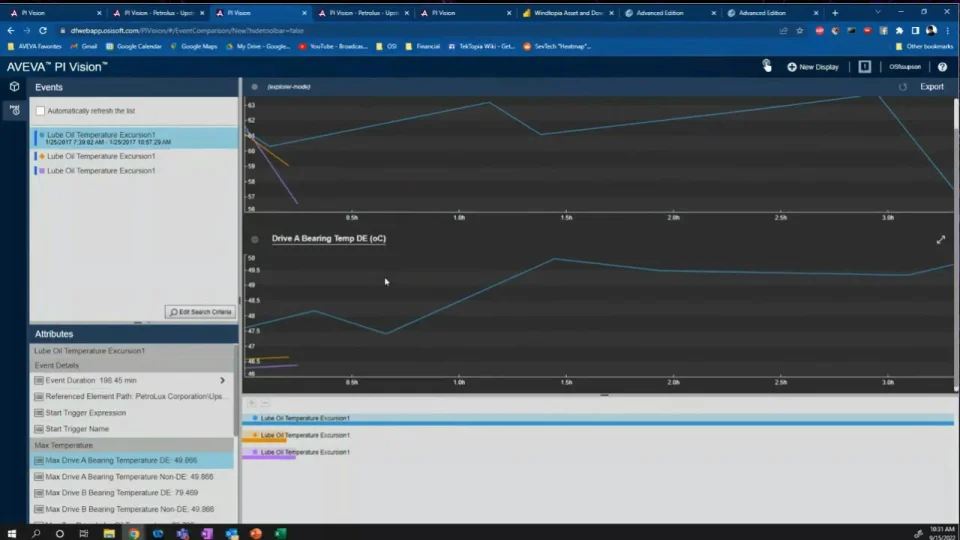Open the Financial bookmarks folder
960x540 pixels.
pos(422,46)
